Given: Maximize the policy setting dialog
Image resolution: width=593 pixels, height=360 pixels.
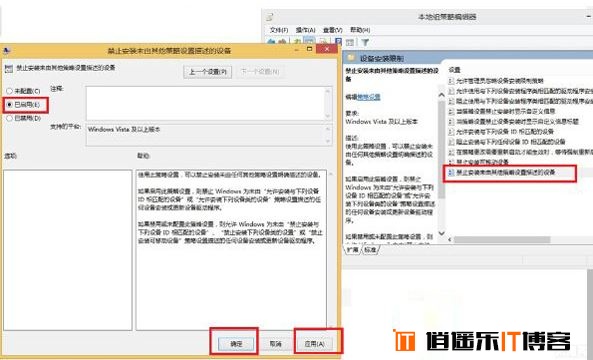Looking at the screenshot, I should [309, 49].
